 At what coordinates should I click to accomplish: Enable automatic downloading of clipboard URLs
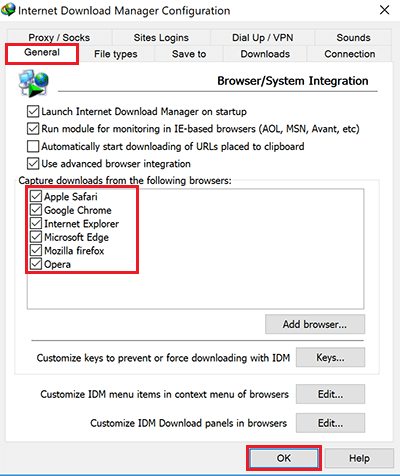point(33,146)
